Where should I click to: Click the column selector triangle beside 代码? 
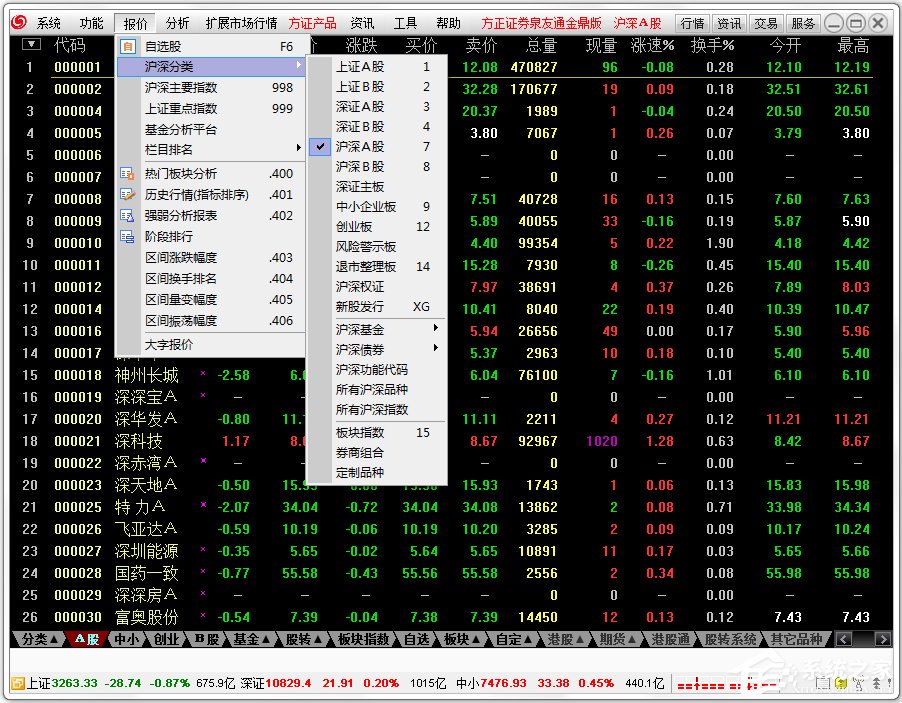[x=31, y=44]
